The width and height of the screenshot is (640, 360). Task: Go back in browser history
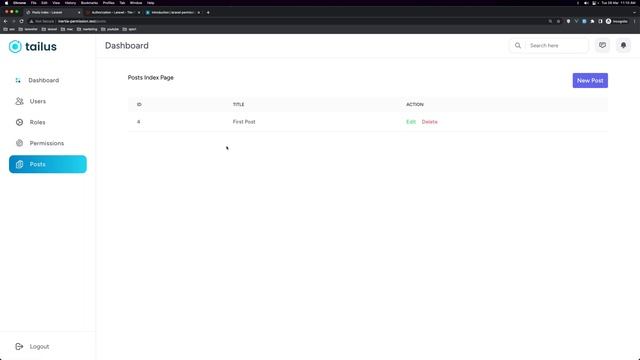tap(5, 21)
